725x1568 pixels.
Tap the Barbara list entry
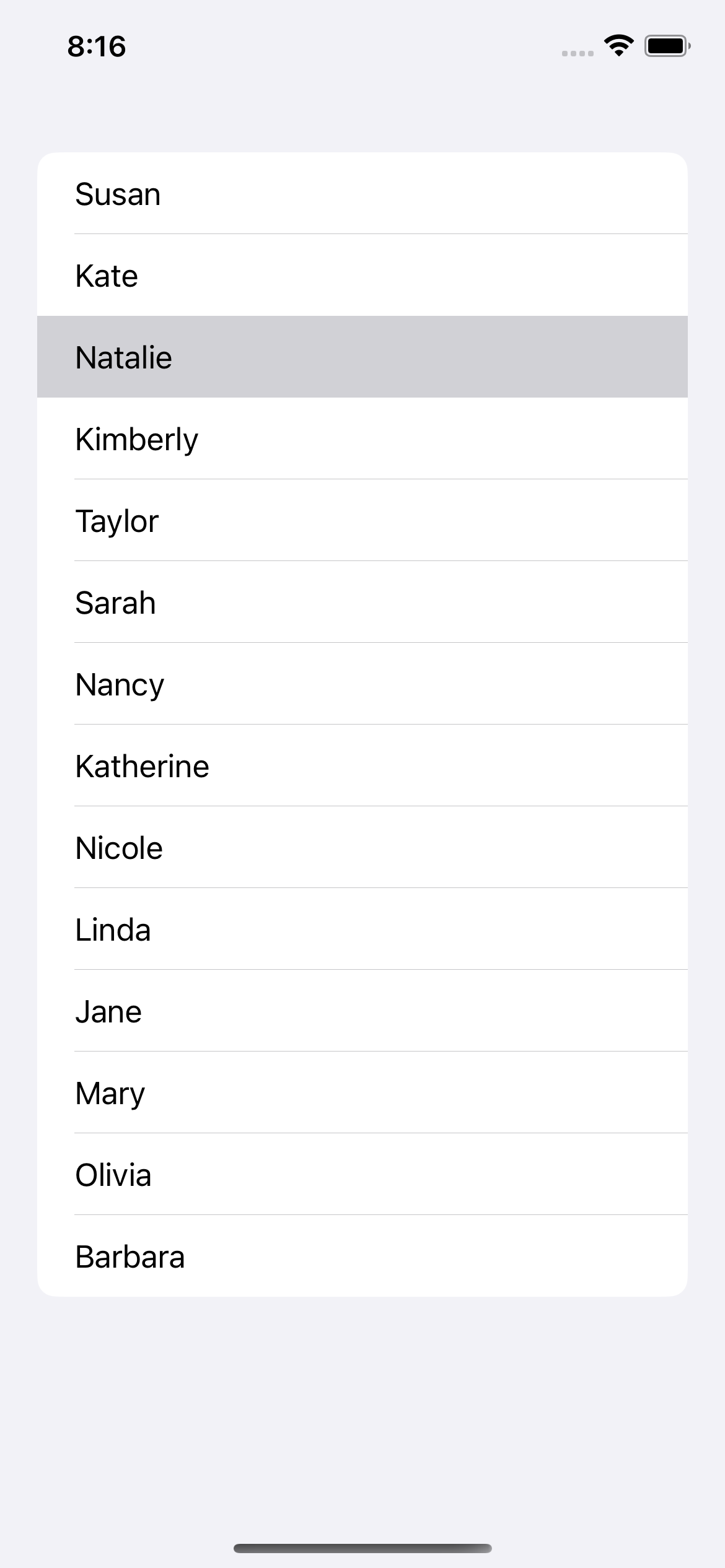coord(362,1257)
